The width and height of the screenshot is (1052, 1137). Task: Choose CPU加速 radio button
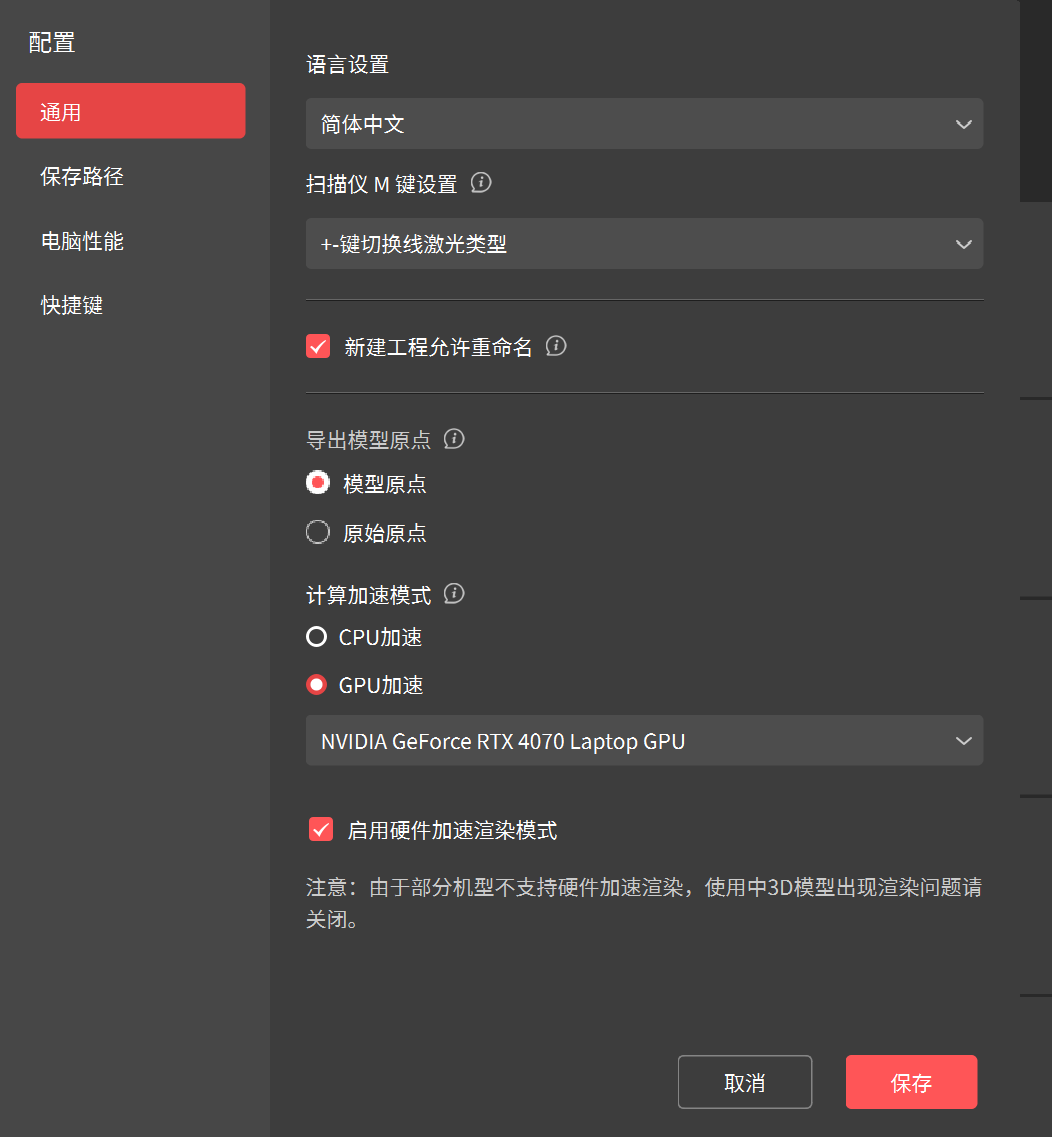coord(317,637)
